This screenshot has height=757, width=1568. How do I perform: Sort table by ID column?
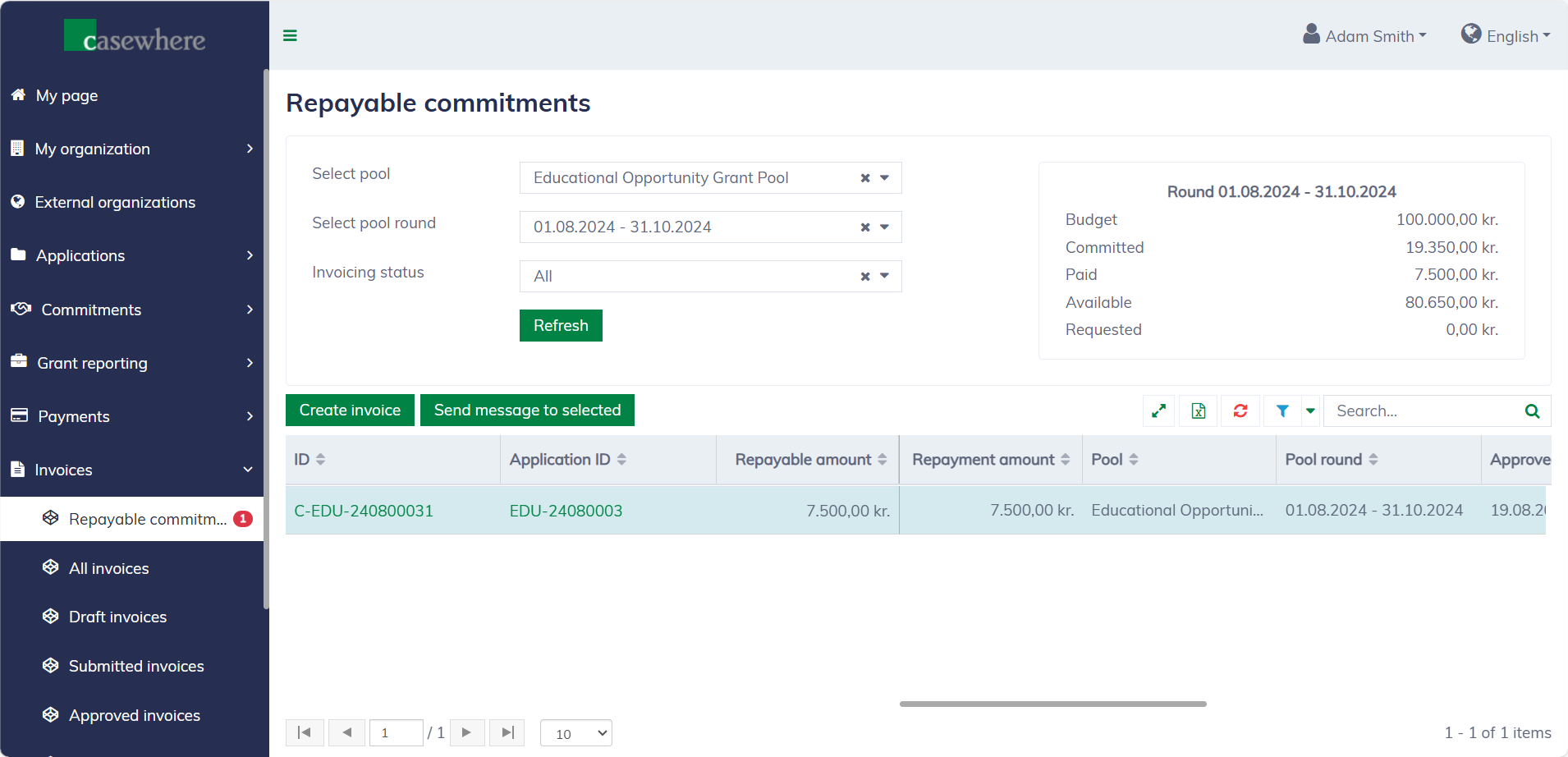pos(321,460)
